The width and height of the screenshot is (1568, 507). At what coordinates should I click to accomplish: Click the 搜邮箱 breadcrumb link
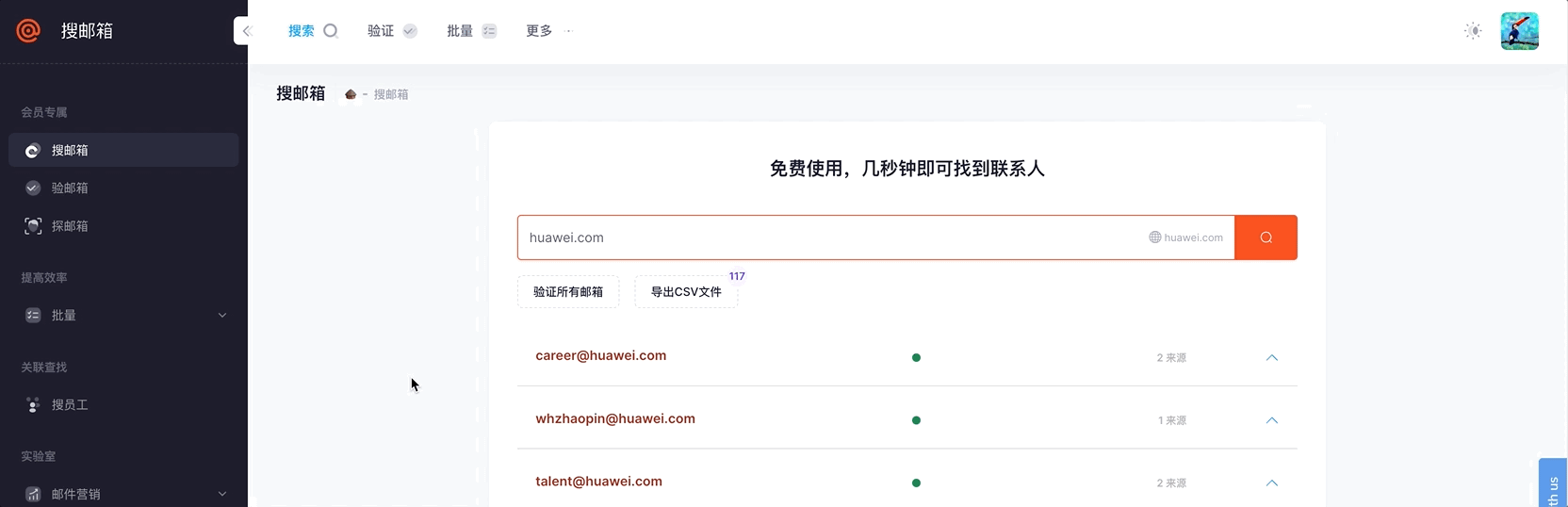[x=391, y=94]
